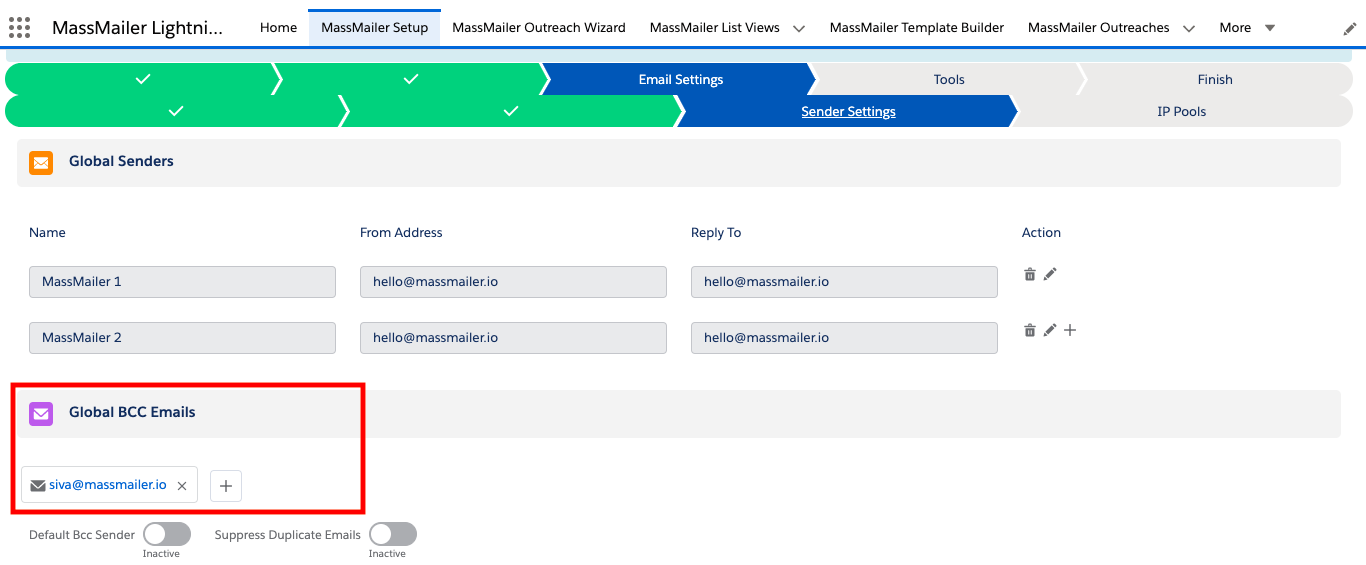
Task: Click the Sender Settings sub-step
Action: [x=848, y=111]
